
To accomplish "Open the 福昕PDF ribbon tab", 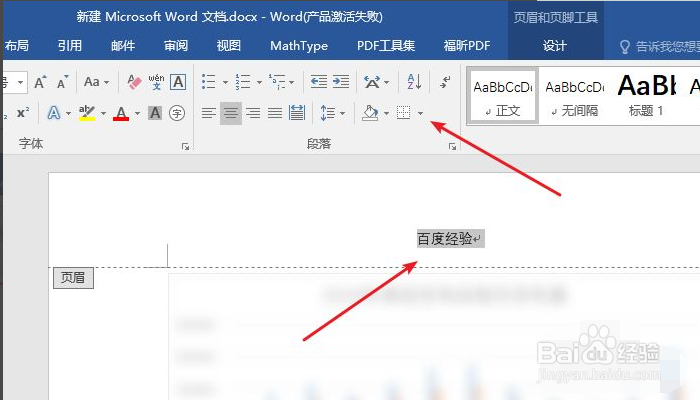I will click(467, 46).
